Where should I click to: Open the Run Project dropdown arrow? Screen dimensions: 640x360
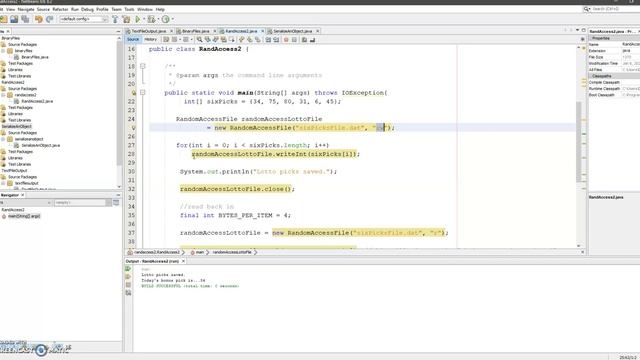[144, 19]
